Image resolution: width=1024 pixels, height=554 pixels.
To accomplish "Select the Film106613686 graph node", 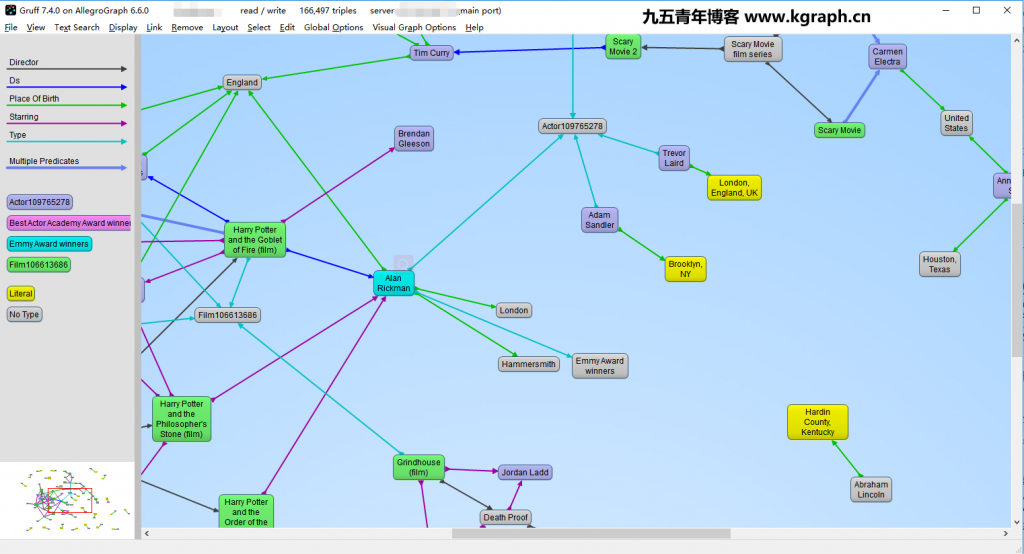I will click(228, 315).
